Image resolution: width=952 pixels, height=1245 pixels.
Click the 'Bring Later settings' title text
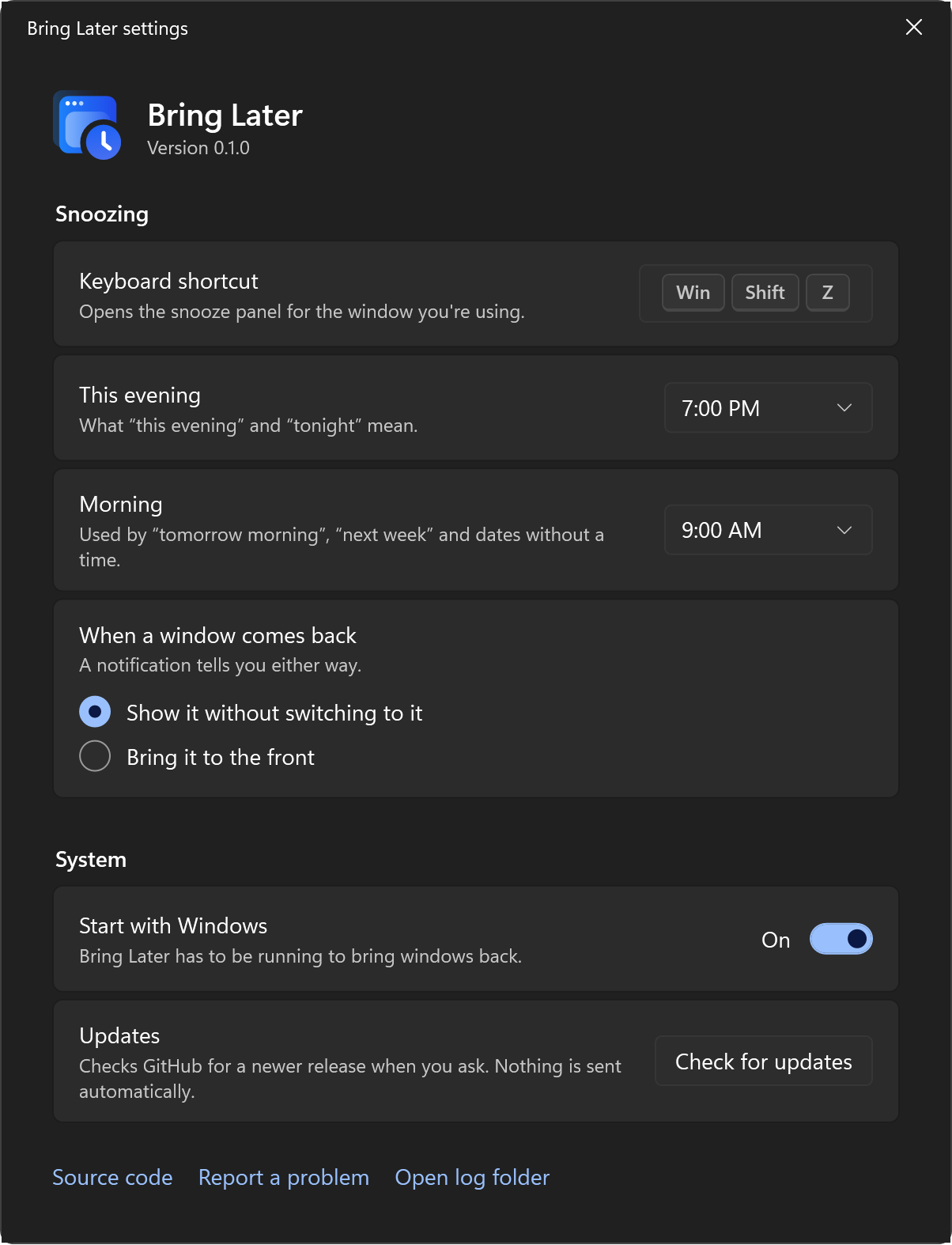tap(108, 28)
